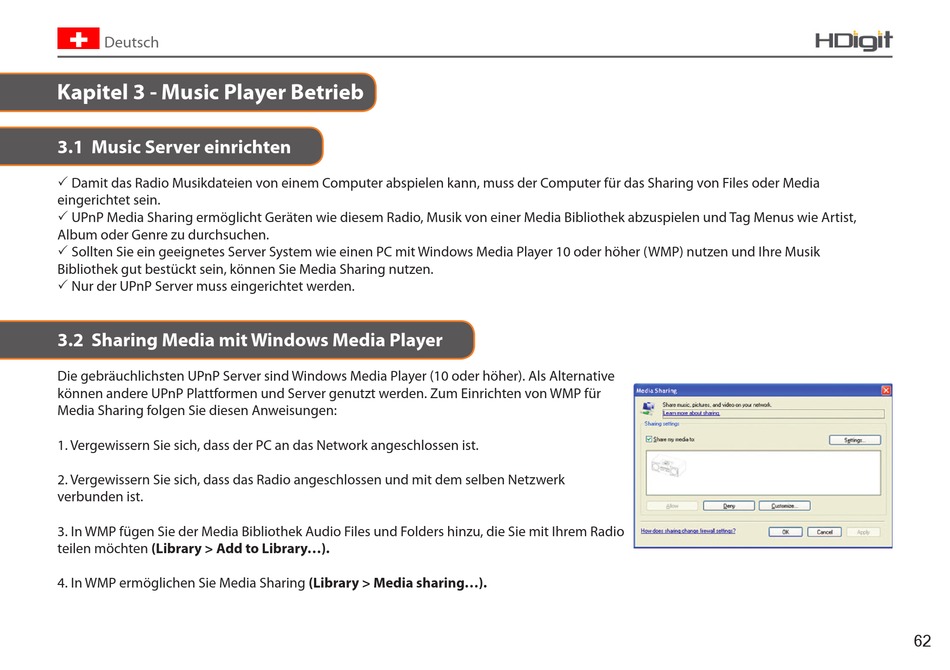Image resolution: width=950 pixels, height=670 pixels.
Task: Confirm the dialog with OK
Action: (785, 532)
